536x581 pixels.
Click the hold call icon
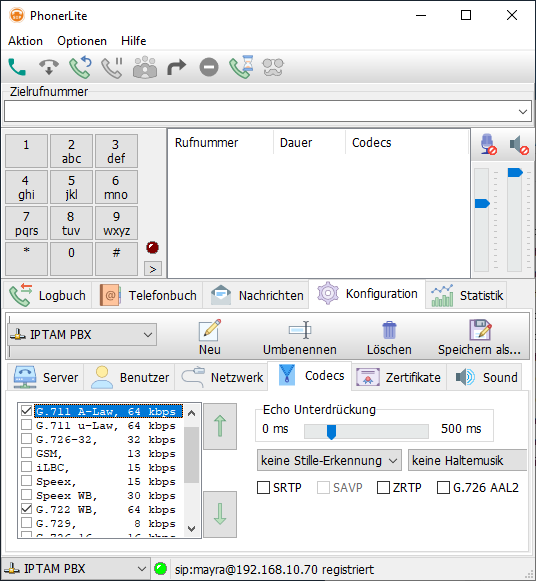112,67
